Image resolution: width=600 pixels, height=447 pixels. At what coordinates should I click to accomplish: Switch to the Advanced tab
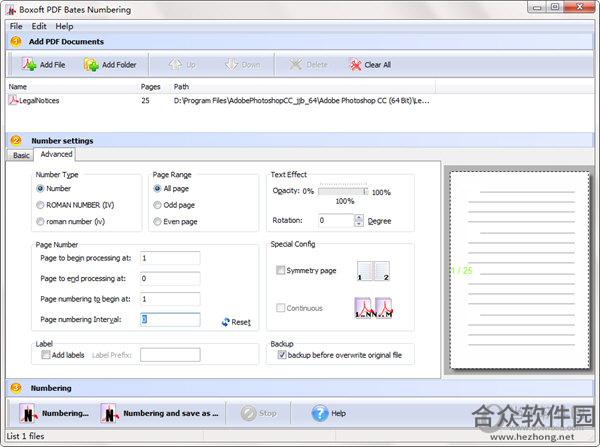pos(56,154)
